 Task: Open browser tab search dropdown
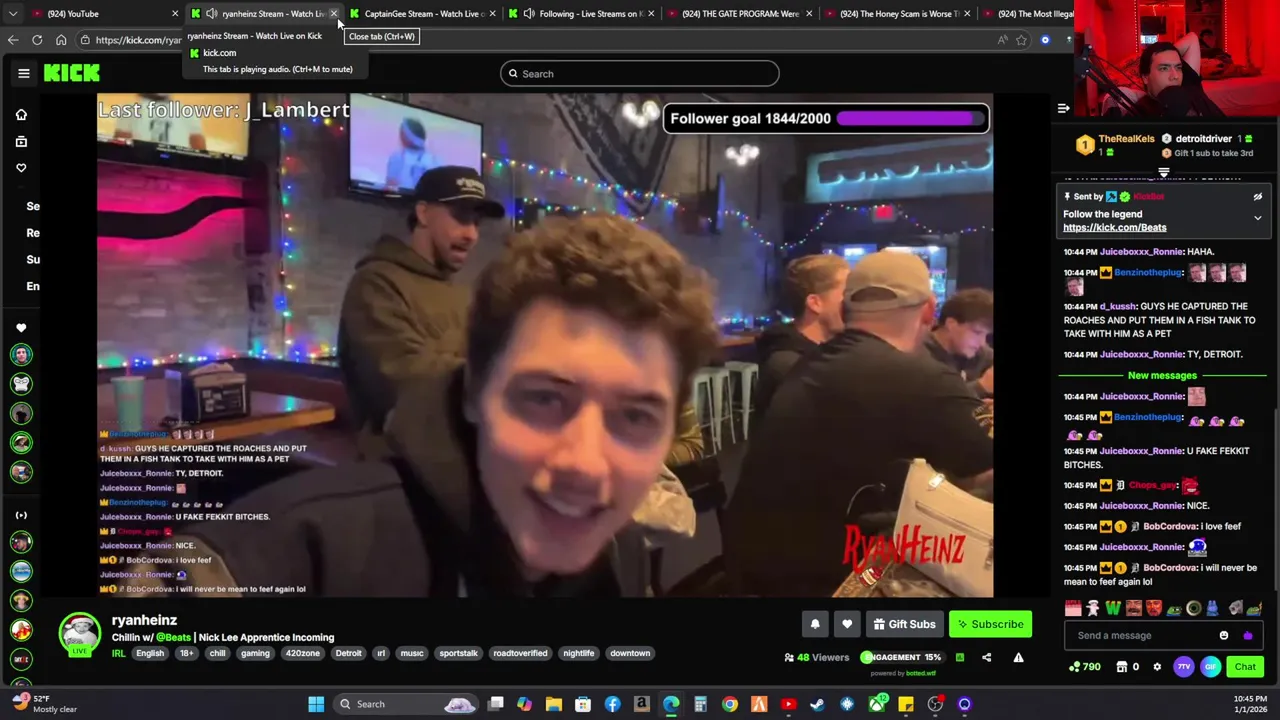pos(13,14)
